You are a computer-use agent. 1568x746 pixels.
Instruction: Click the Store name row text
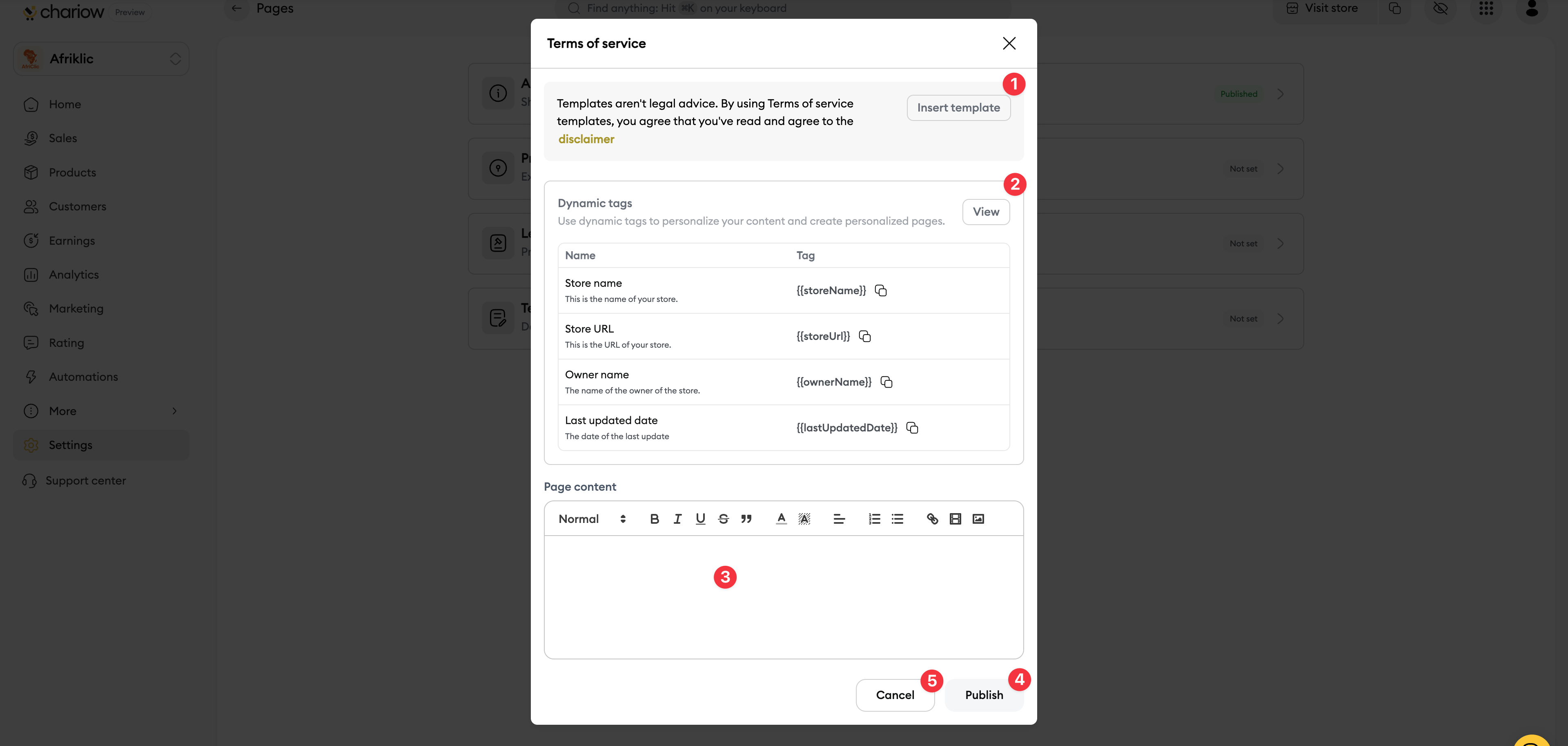pos(593,283)
